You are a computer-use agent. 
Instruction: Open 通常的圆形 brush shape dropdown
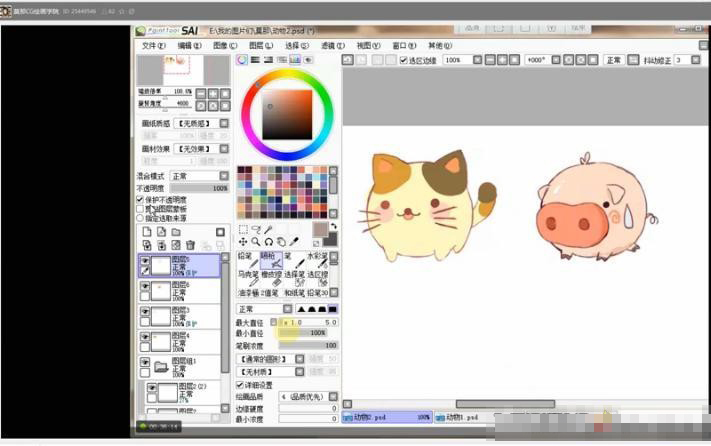(x=300, y=359)
